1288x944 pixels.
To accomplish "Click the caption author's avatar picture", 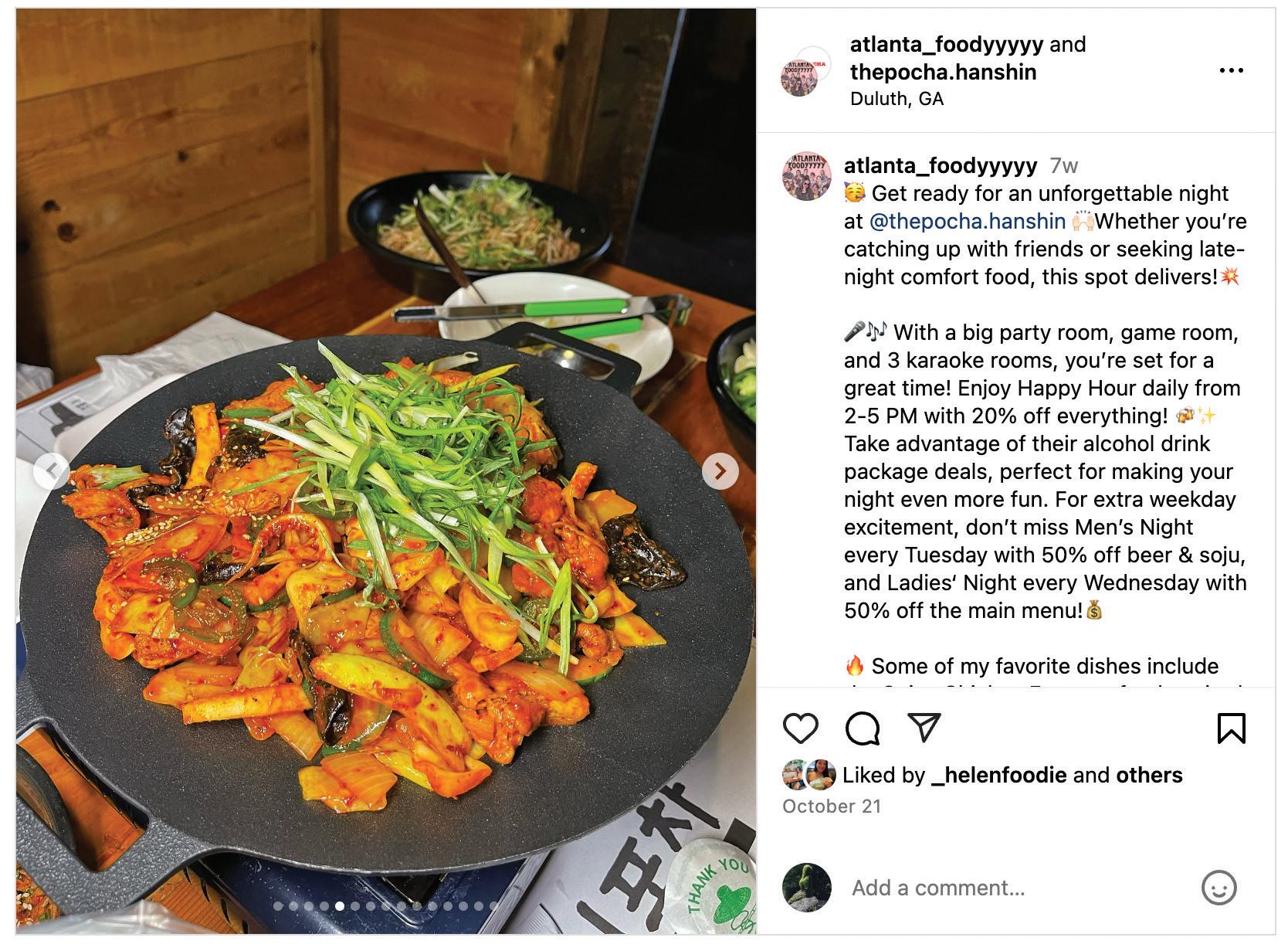I will tap(807, 176).
